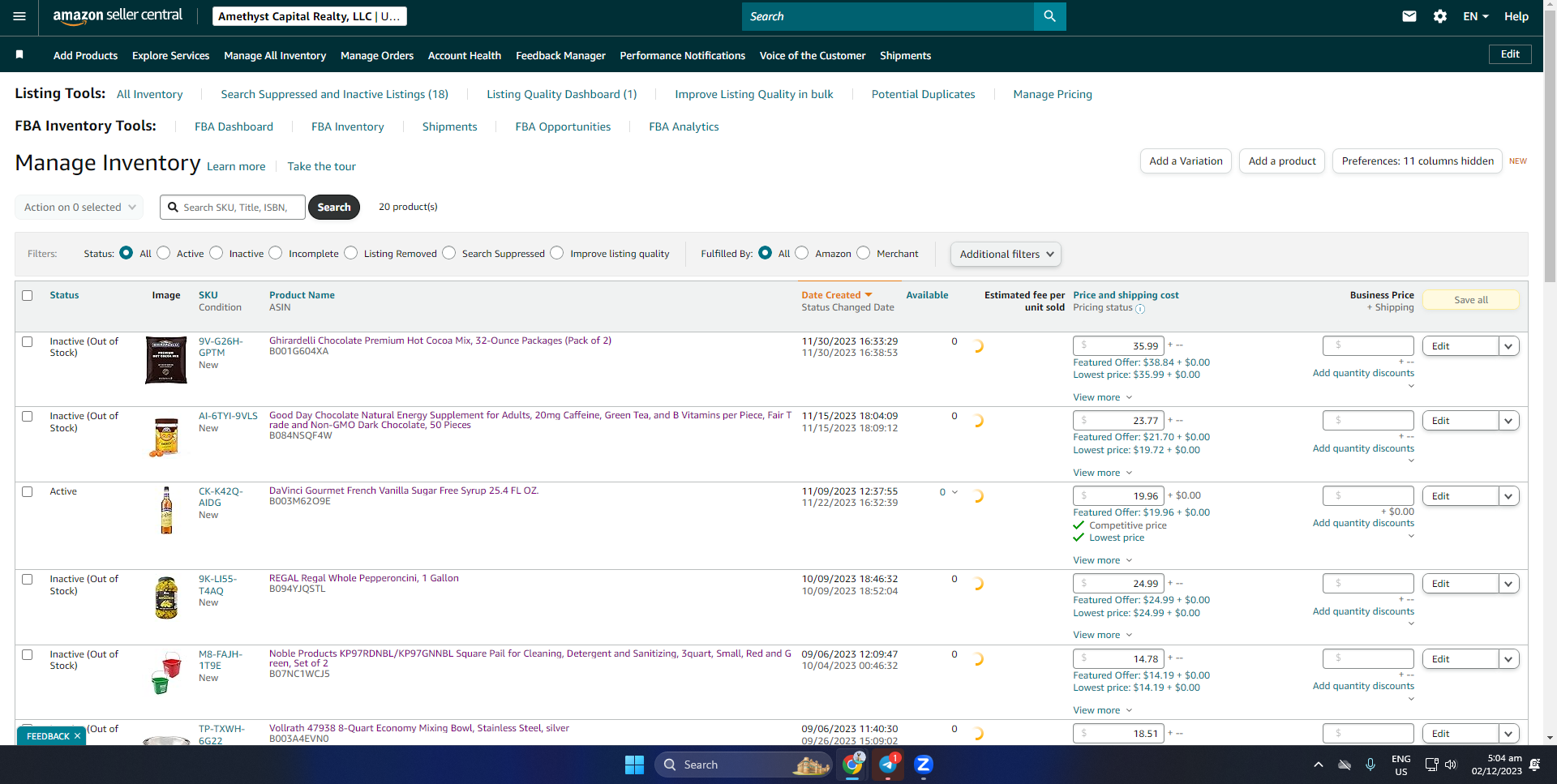Check the box for Ghirardelli cocoa row
Viewport: 1557px width, 784px height.
pyautogui.click(x=28, y=341)
